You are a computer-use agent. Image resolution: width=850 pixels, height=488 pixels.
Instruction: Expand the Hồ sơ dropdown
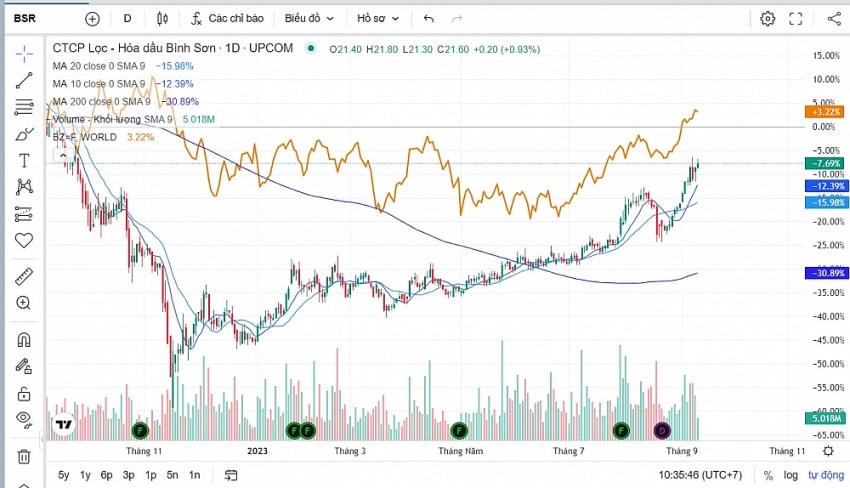[378, 19]
